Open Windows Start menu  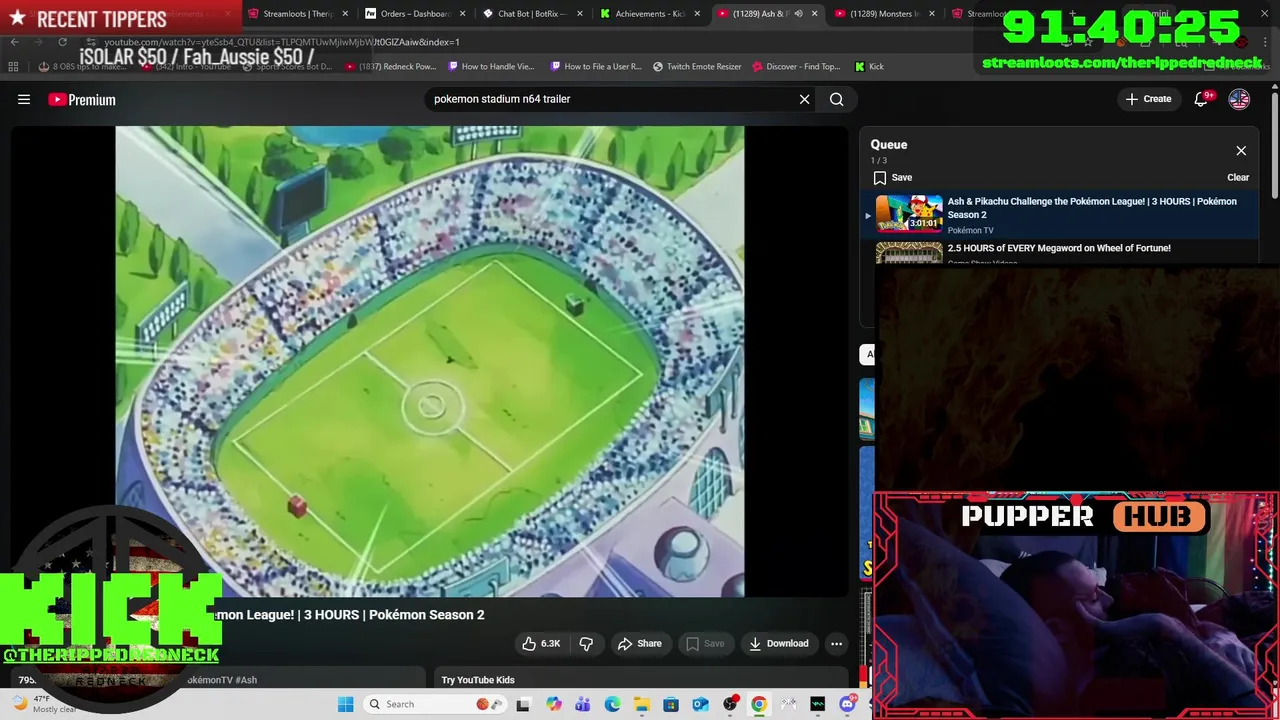[x=345, y=704]
